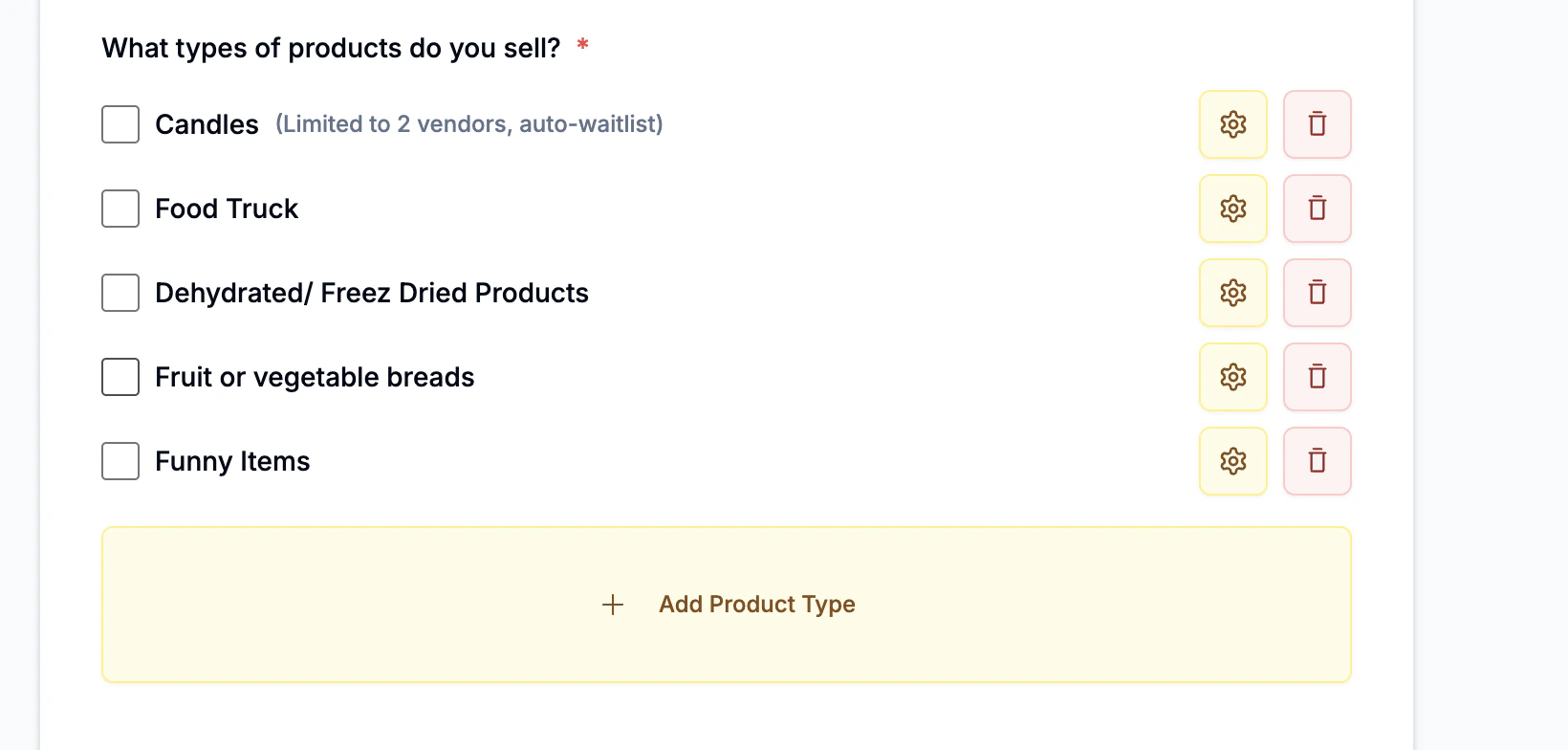1568x750 pixels.
Task: Delete the Food Truck option
Action: (1317, 209)
